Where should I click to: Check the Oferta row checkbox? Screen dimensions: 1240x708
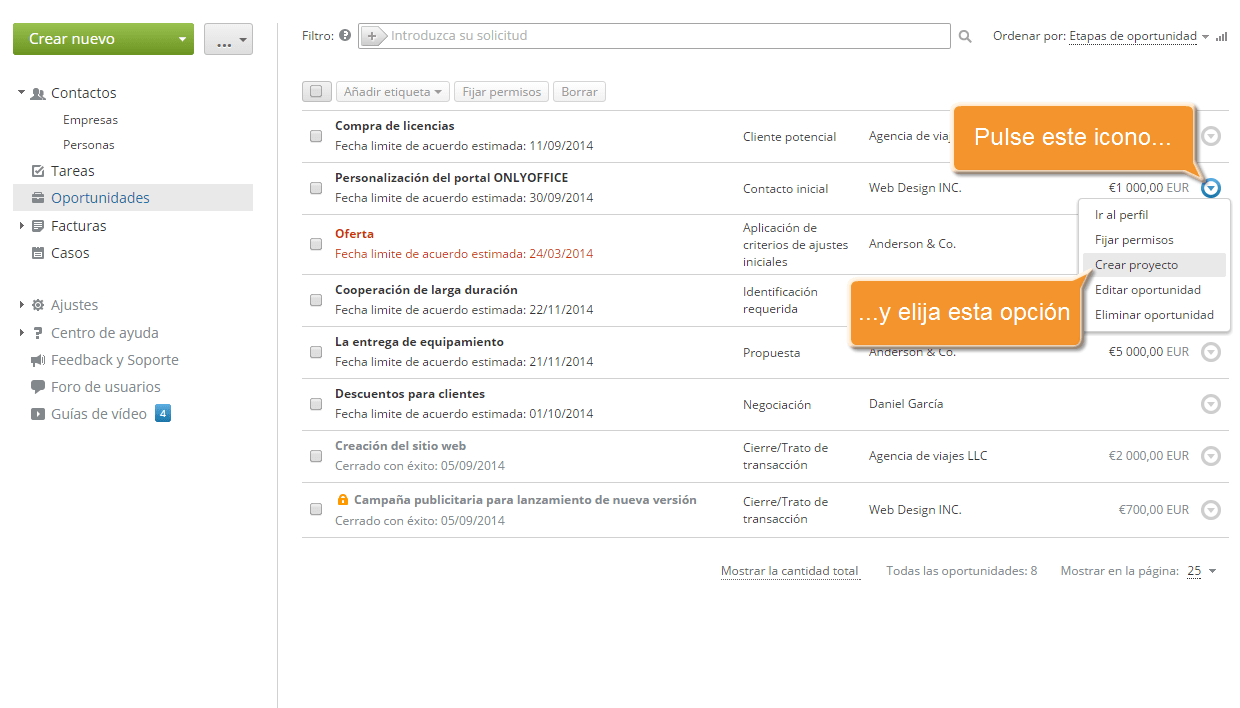(316, 244)
